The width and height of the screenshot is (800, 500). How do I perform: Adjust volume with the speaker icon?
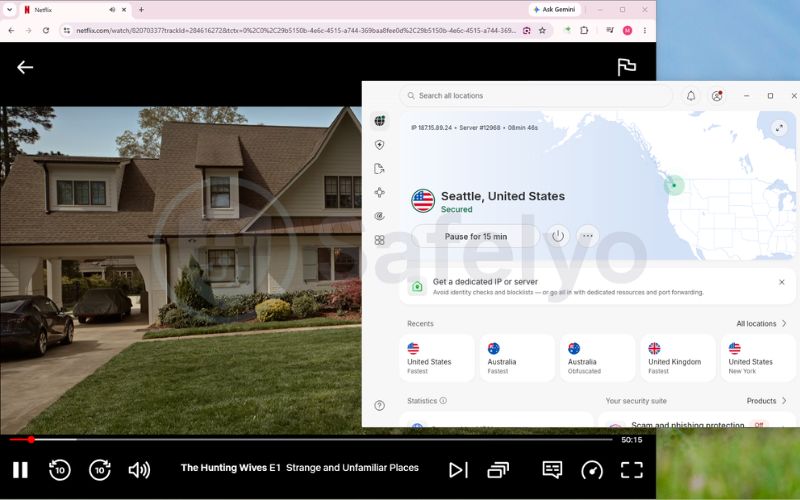139,469
